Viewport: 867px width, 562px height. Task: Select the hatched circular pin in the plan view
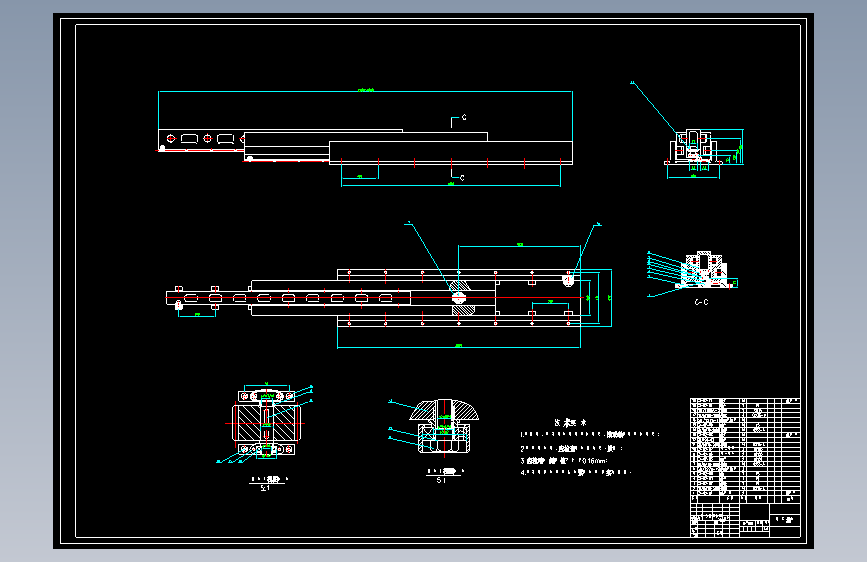click(459, 298)
